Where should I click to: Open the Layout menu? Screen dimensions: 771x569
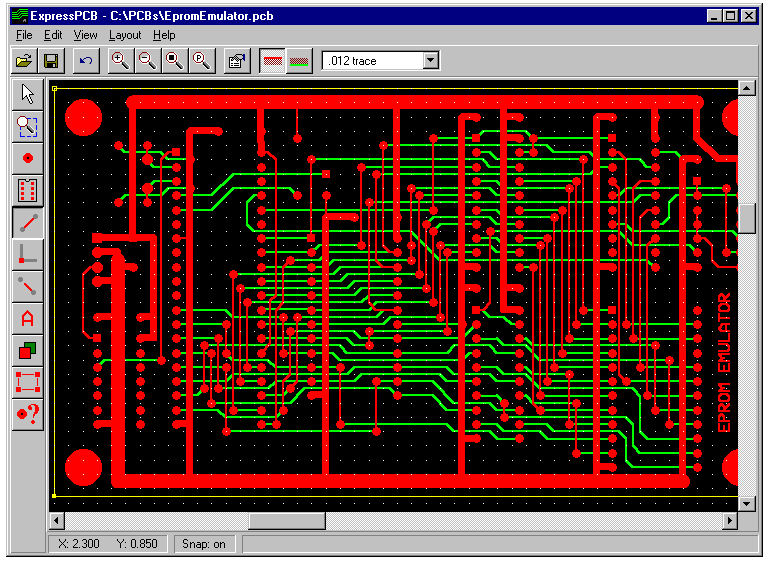[125, 35]
